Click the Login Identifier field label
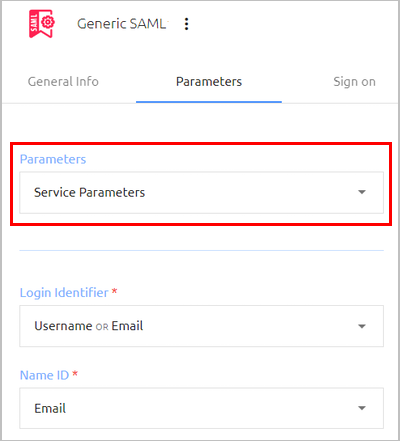Screen dimensions: 400x441 (x=64, y=293)
